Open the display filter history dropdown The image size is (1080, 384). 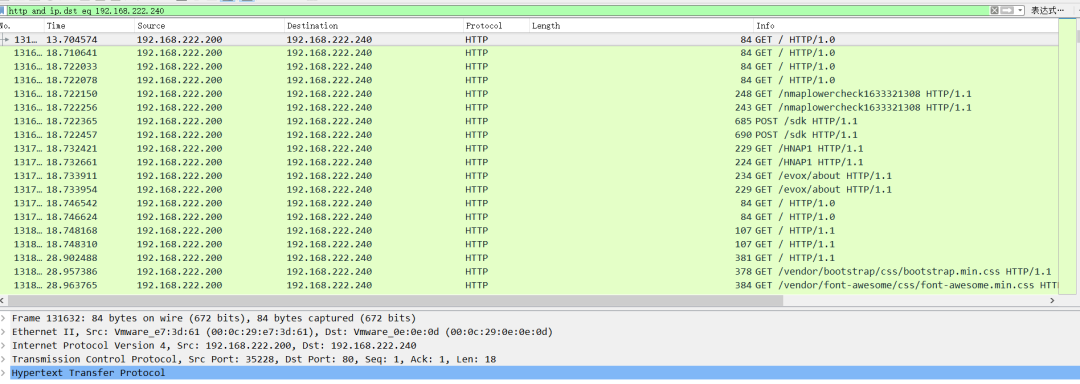tap(1020, 10)
